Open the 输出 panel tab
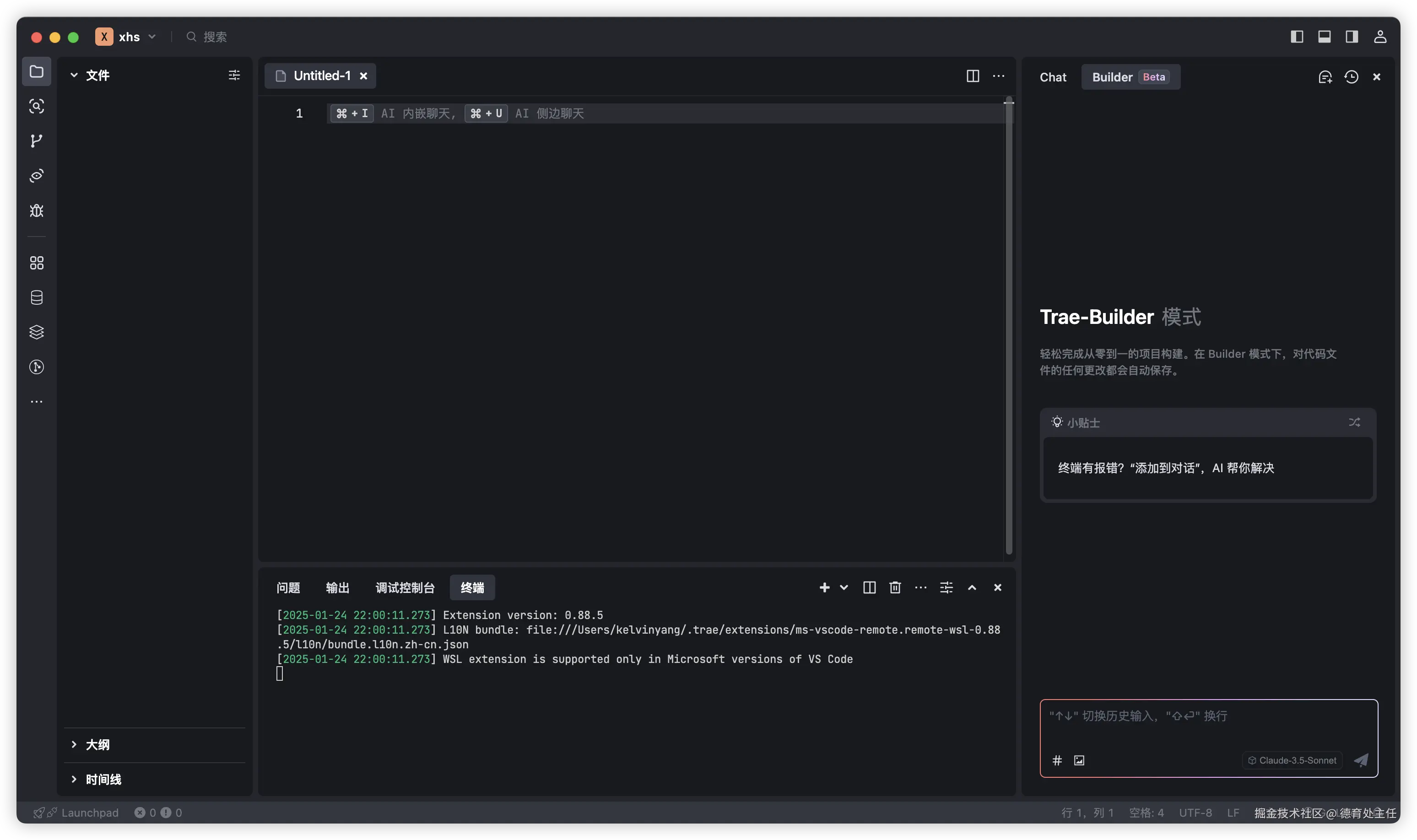This screenshot has height=840, width=1417. [x=337, y=587]
